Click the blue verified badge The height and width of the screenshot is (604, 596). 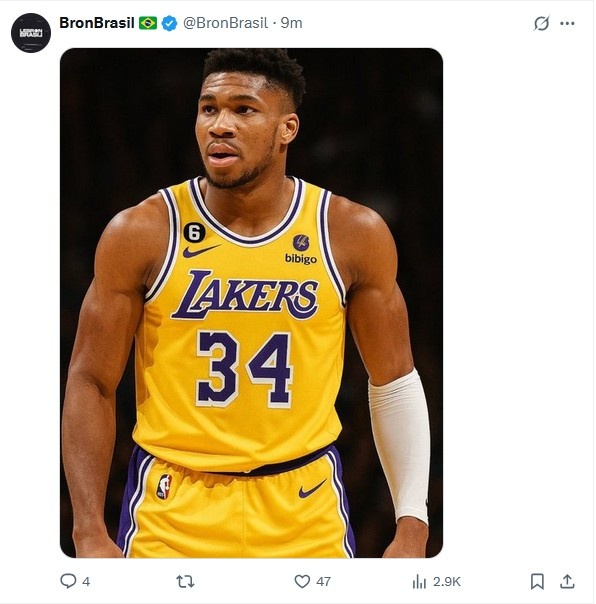point(169,23)
